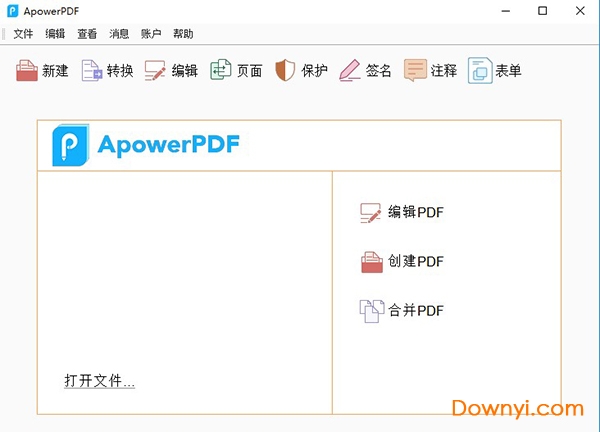Image resolution: width=600 pixels, height=432 pixels.
Task: Click the 转换 toolbar label
Action: (x=120, y=71)
